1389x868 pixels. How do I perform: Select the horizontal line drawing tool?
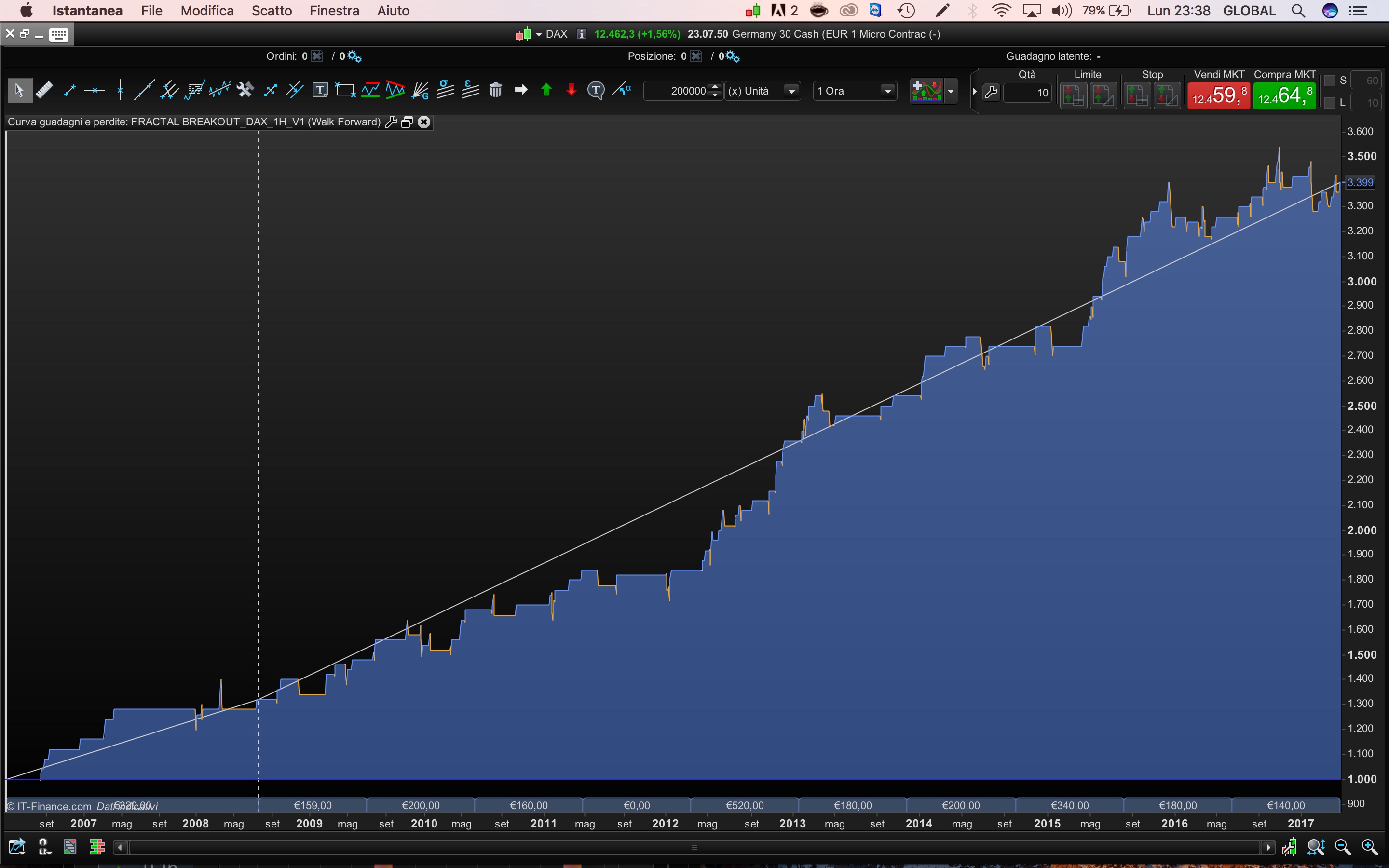[94, 90]
